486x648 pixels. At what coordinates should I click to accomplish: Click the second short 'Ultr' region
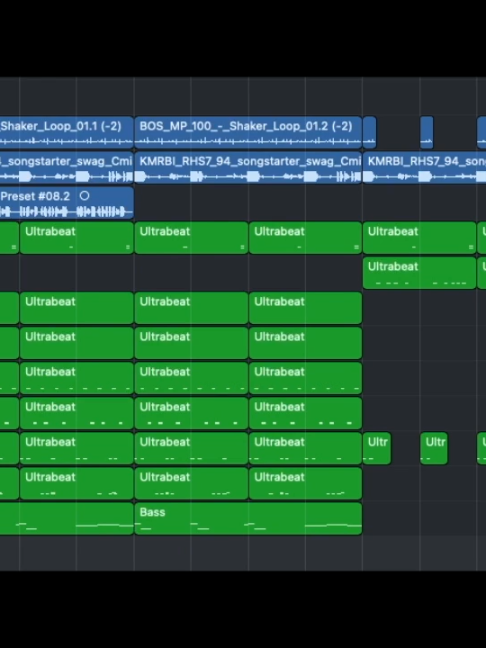point(434,448)
